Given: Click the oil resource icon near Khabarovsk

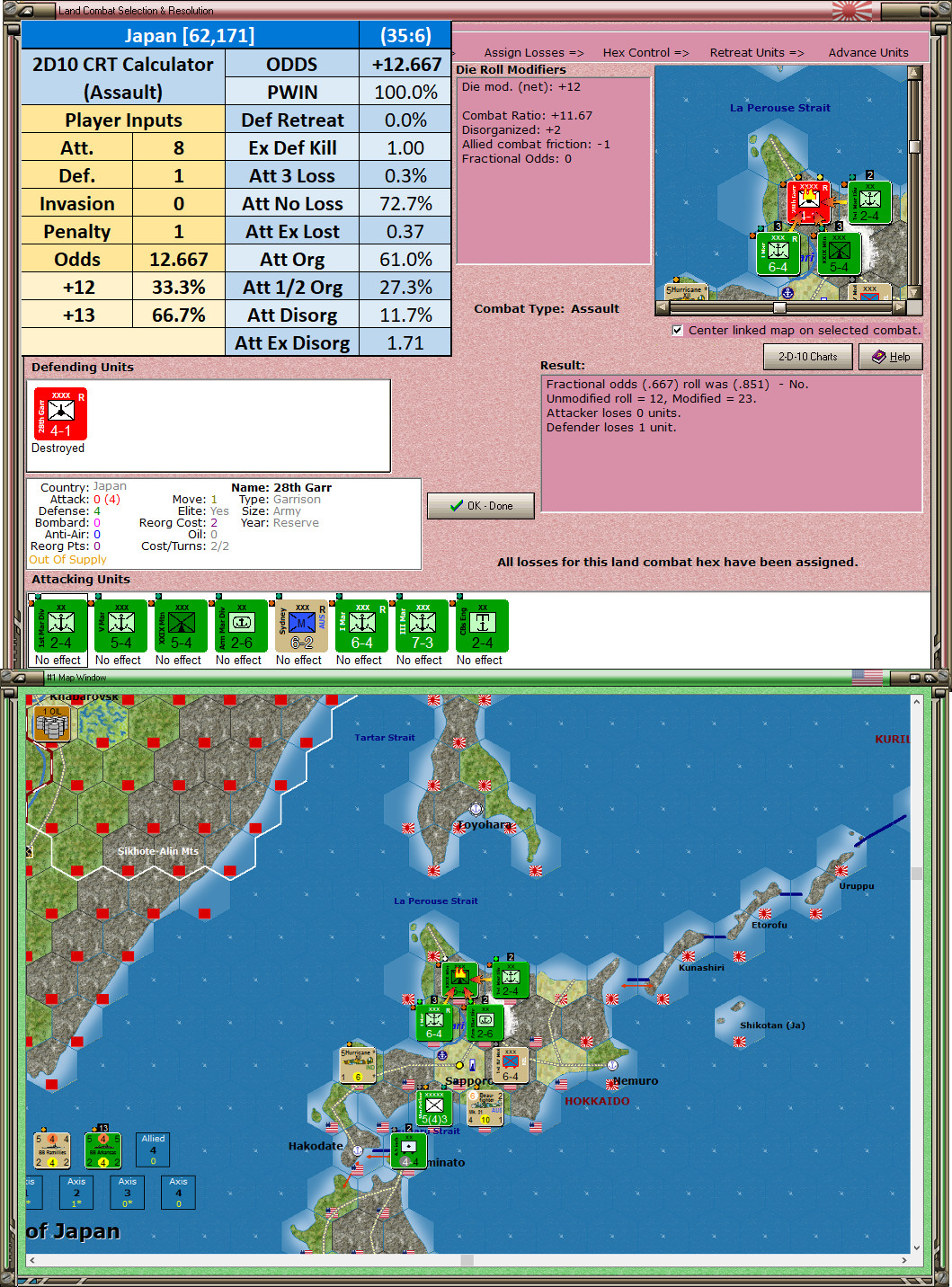Looking at the screenshot, I should [x=52, y=723].
